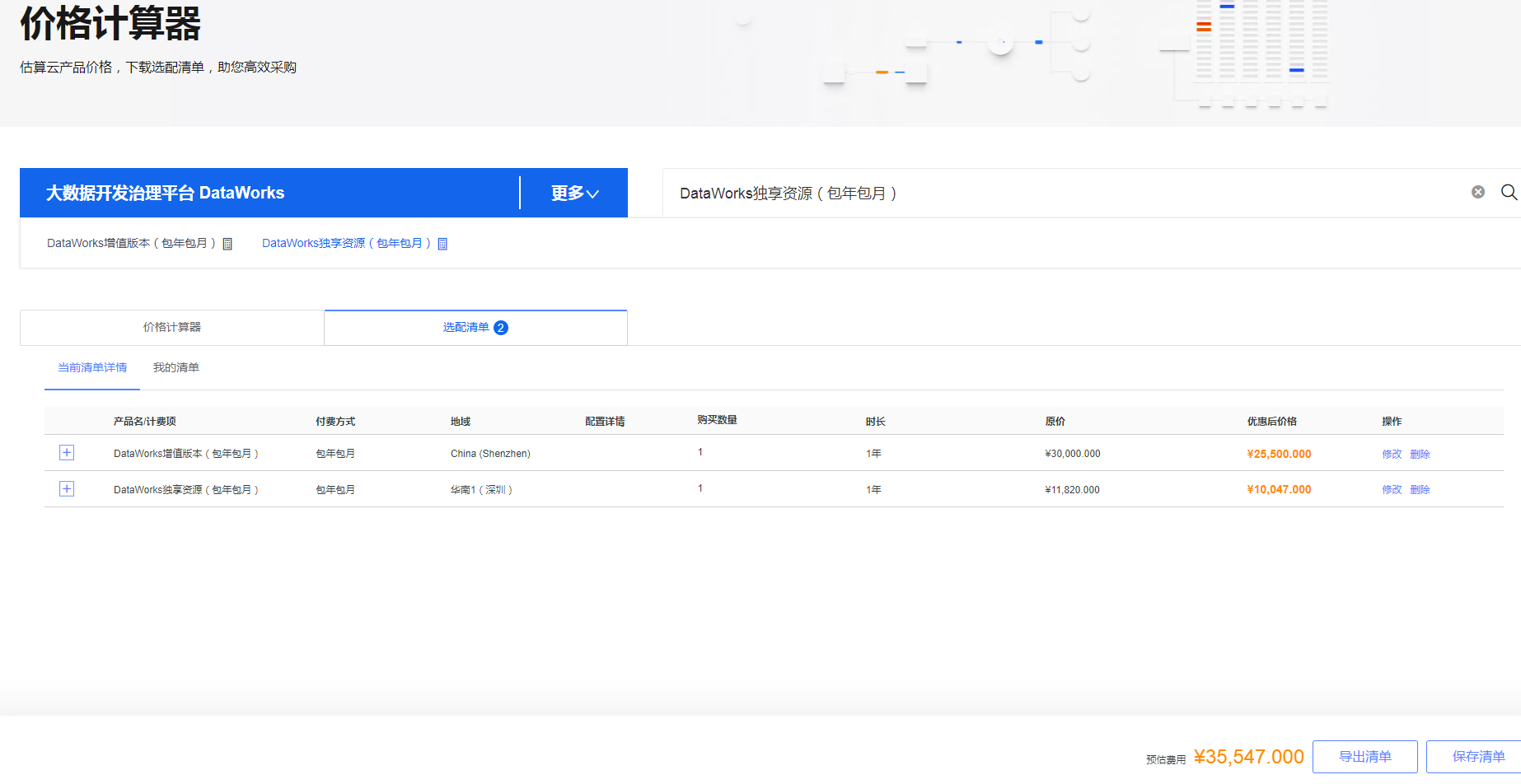This screenshot has height=784, width=1521.
Task: Click the 优惠后价格 column header
Action: (x=1272, y=421)
